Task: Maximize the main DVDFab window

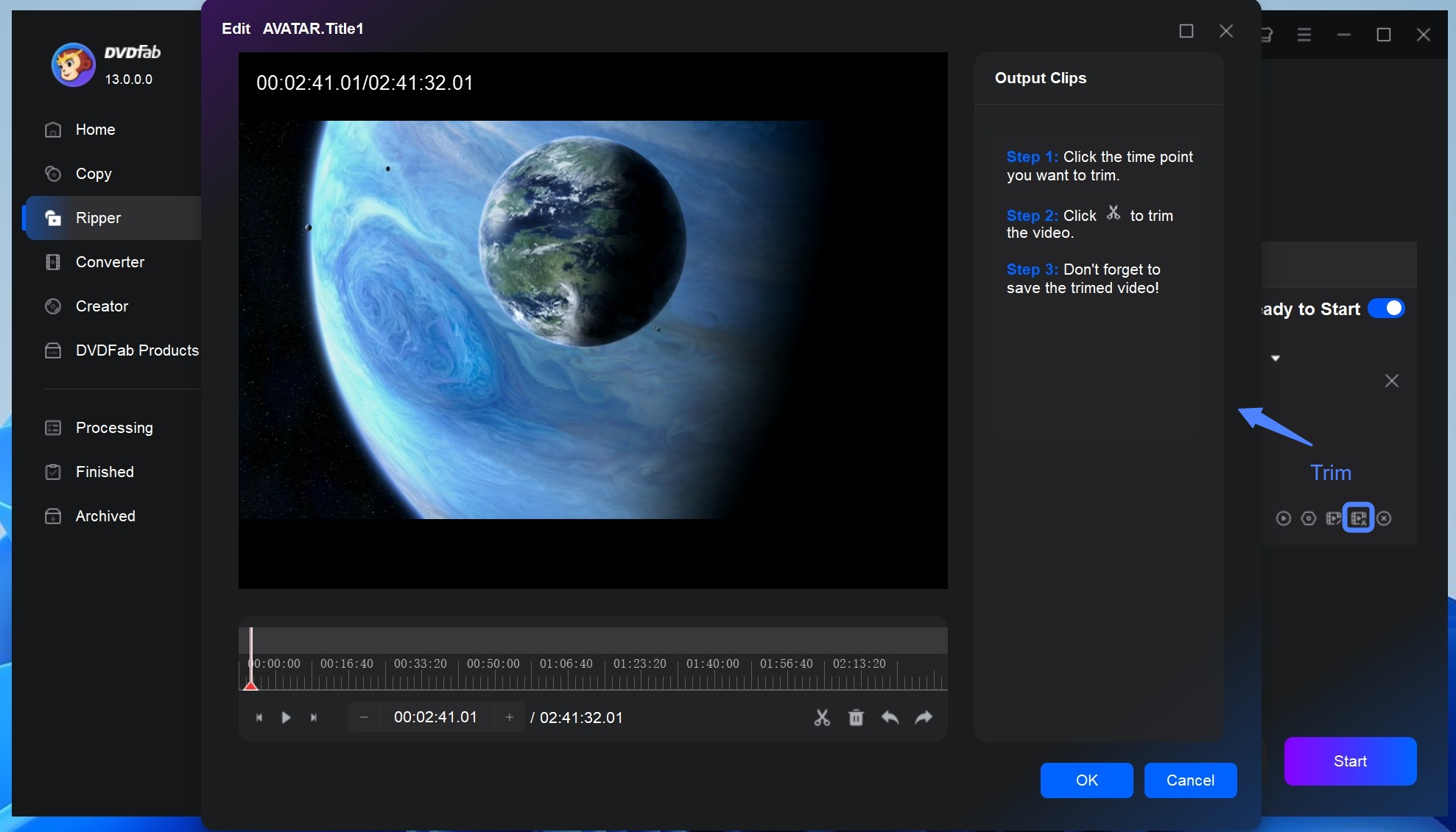Action: [1384, 35]
